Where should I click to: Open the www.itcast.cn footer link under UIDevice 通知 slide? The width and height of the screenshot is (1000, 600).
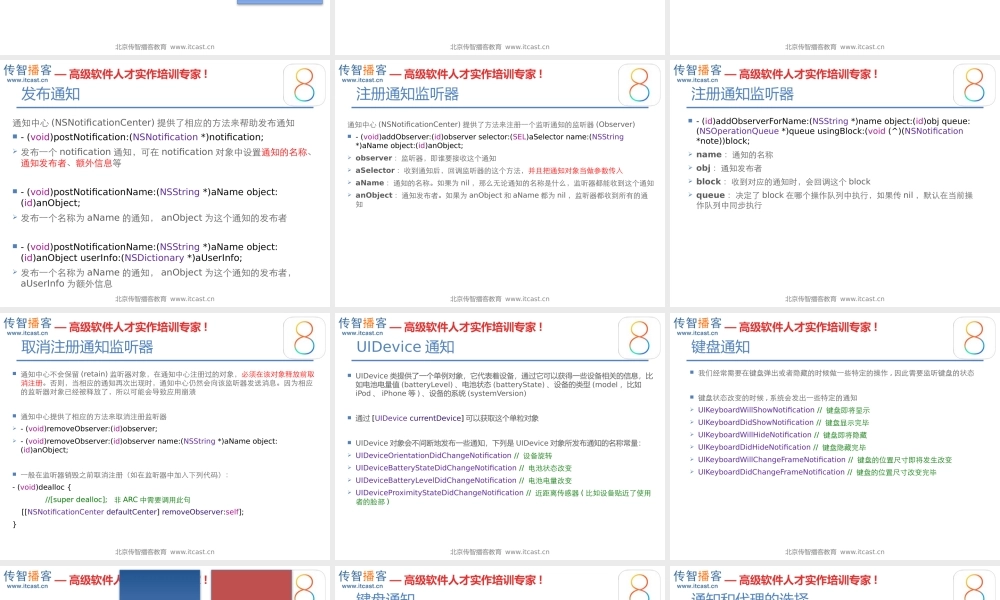(x=527, y=551)
